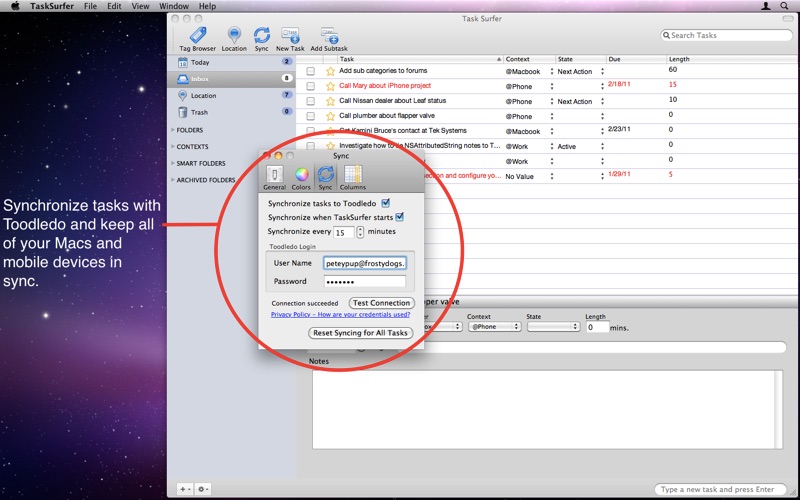This screenshot has height=500, width=800.
Task: Click the Test Connection button
Action: pos(381,303)
